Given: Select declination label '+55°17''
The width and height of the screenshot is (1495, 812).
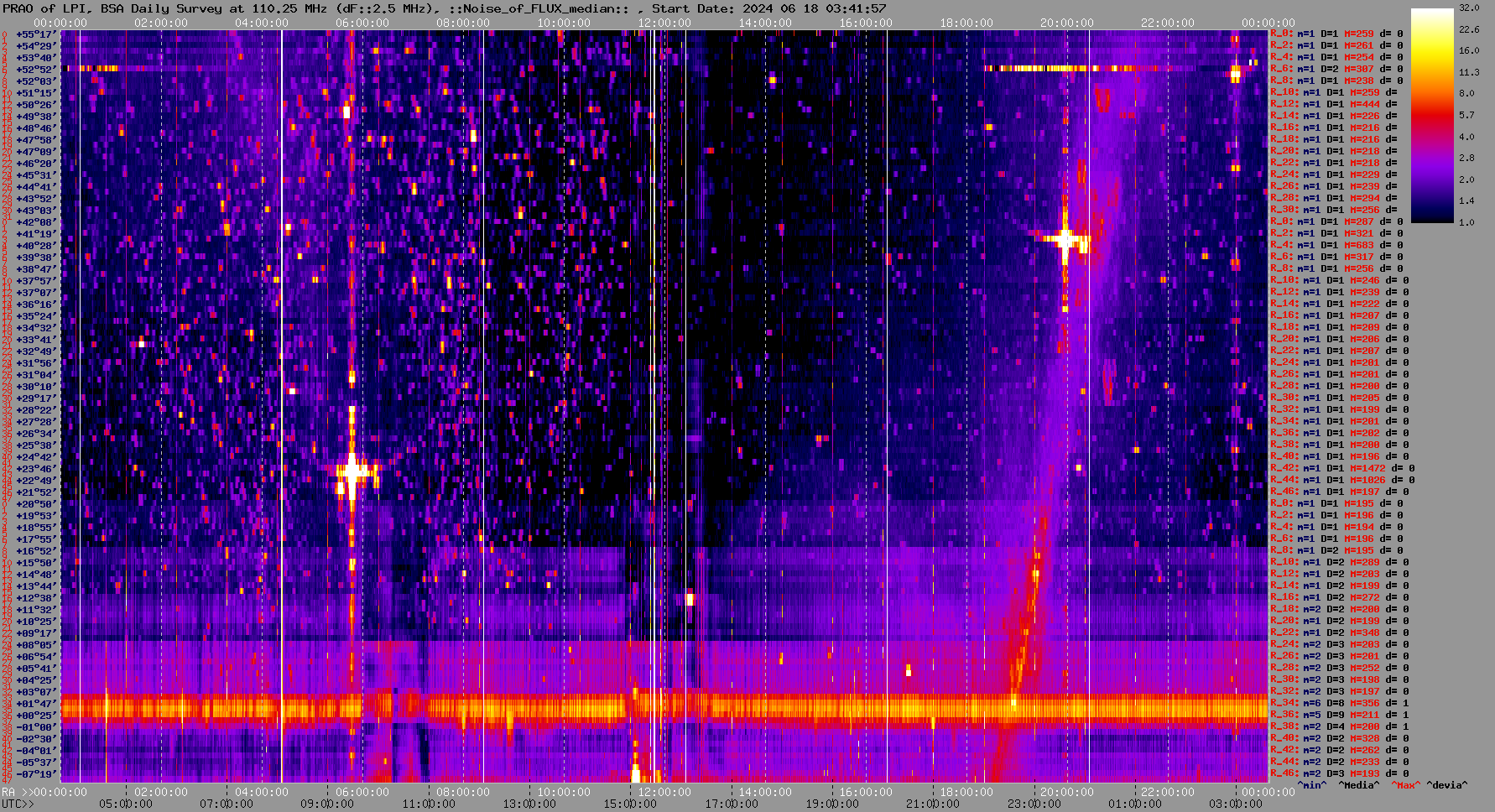Looking at the screenshot, I should pos(36,34).
